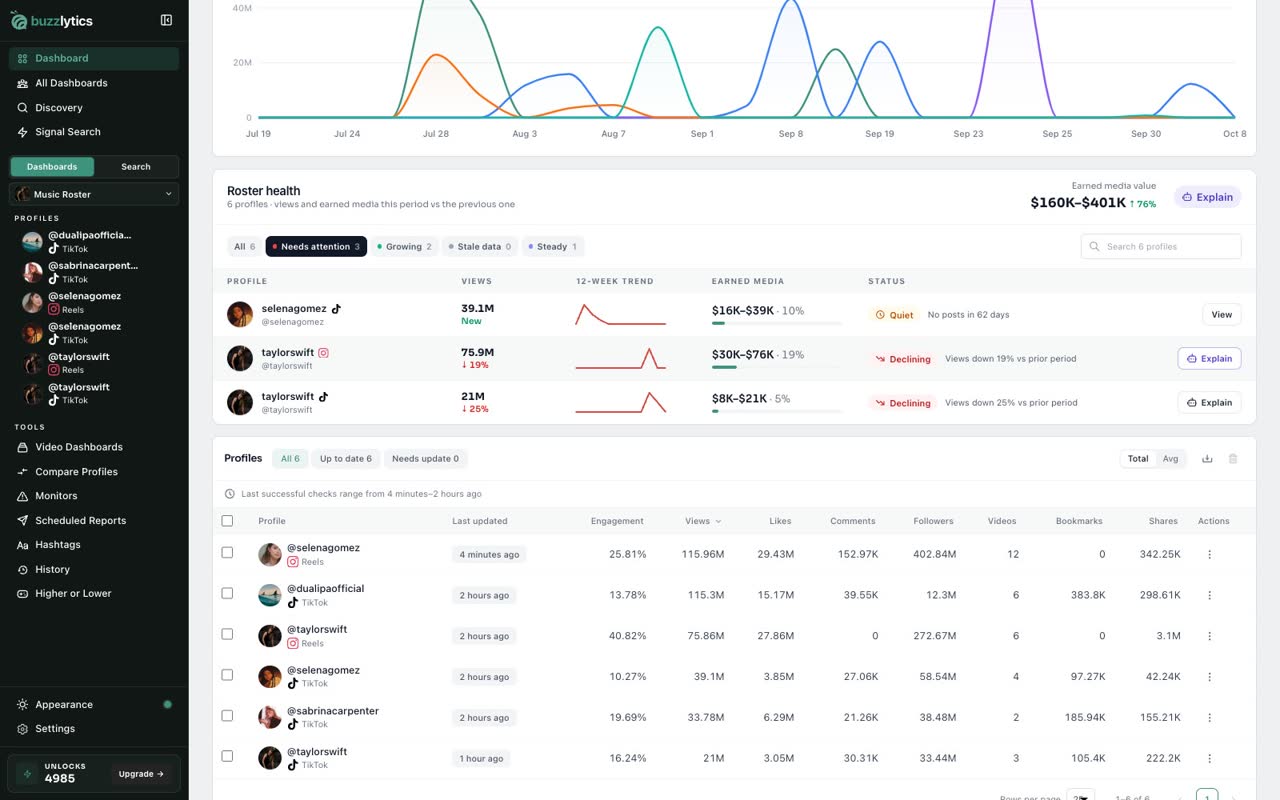Click the Upgrade button
Viewport: 1280px width, 800px height.
click(x=140, y=774)
